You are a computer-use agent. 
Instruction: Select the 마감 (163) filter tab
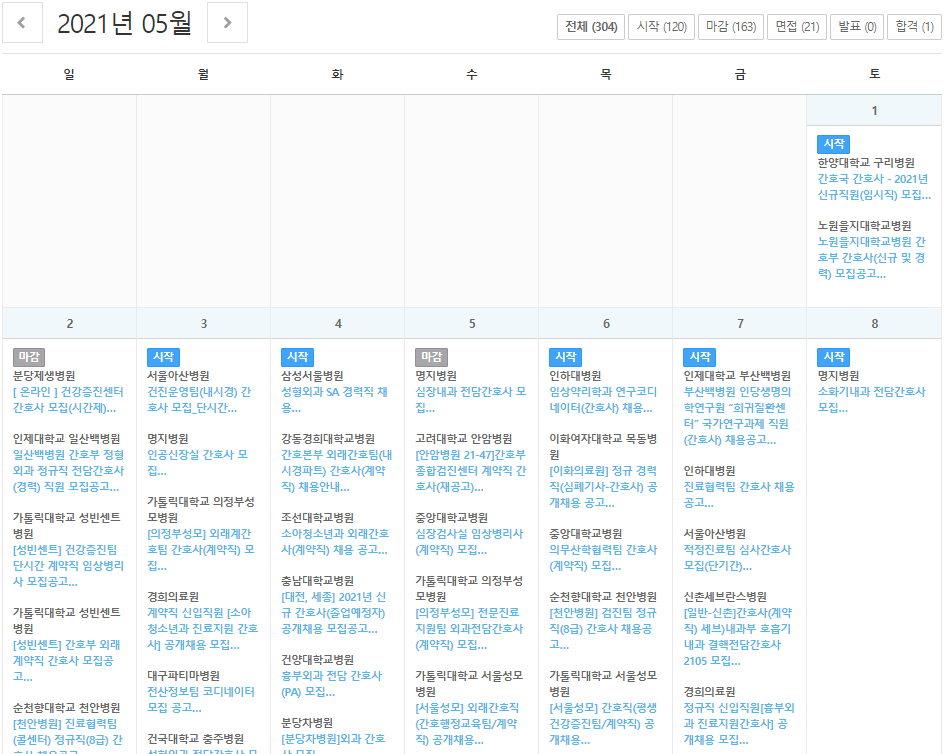coord(730,27)
